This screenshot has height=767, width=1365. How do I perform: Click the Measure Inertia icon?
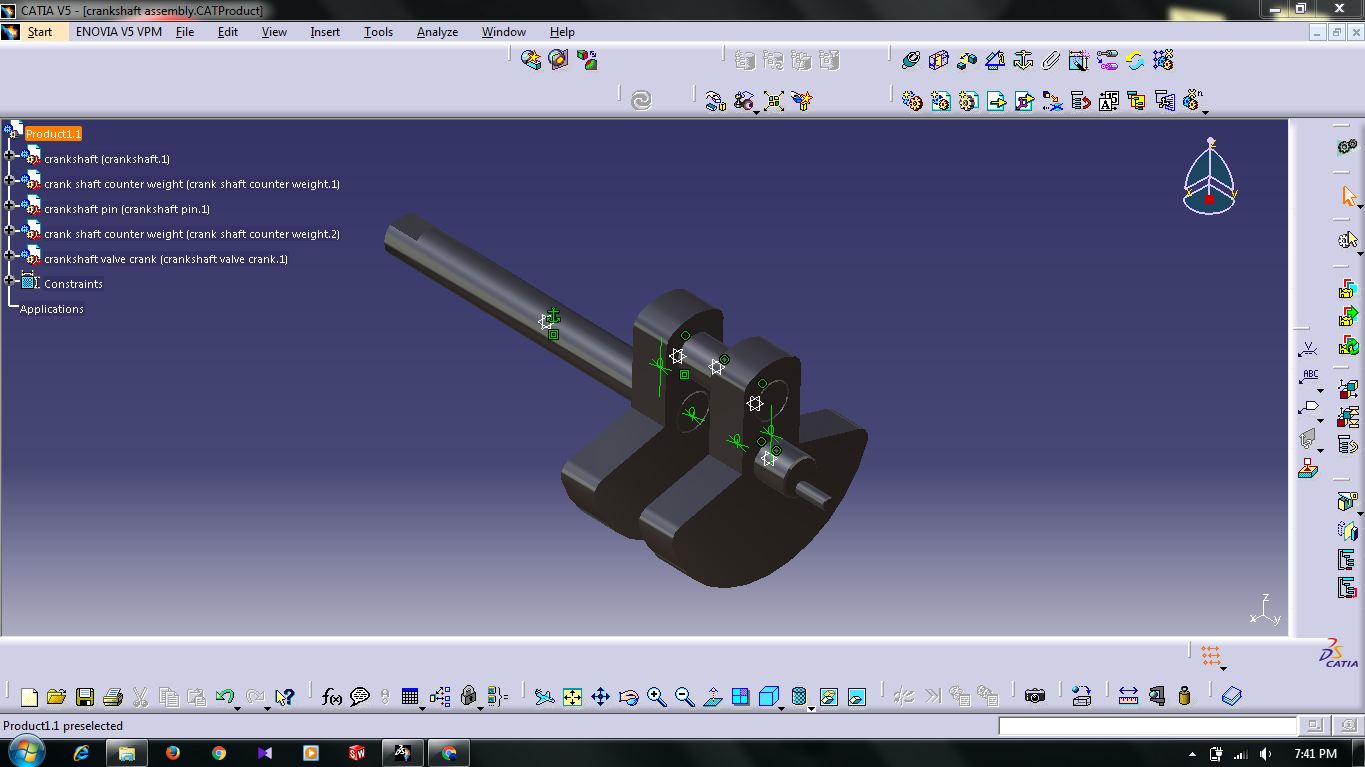pyautogui.click(x=1184, y=696)
